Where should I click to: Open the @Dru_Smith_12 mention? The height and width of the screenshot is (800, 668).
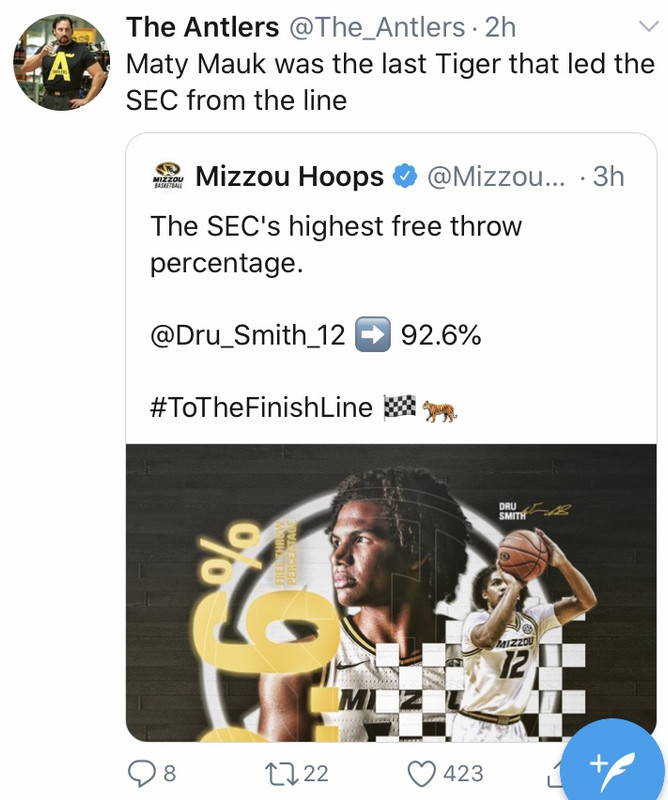247,336
